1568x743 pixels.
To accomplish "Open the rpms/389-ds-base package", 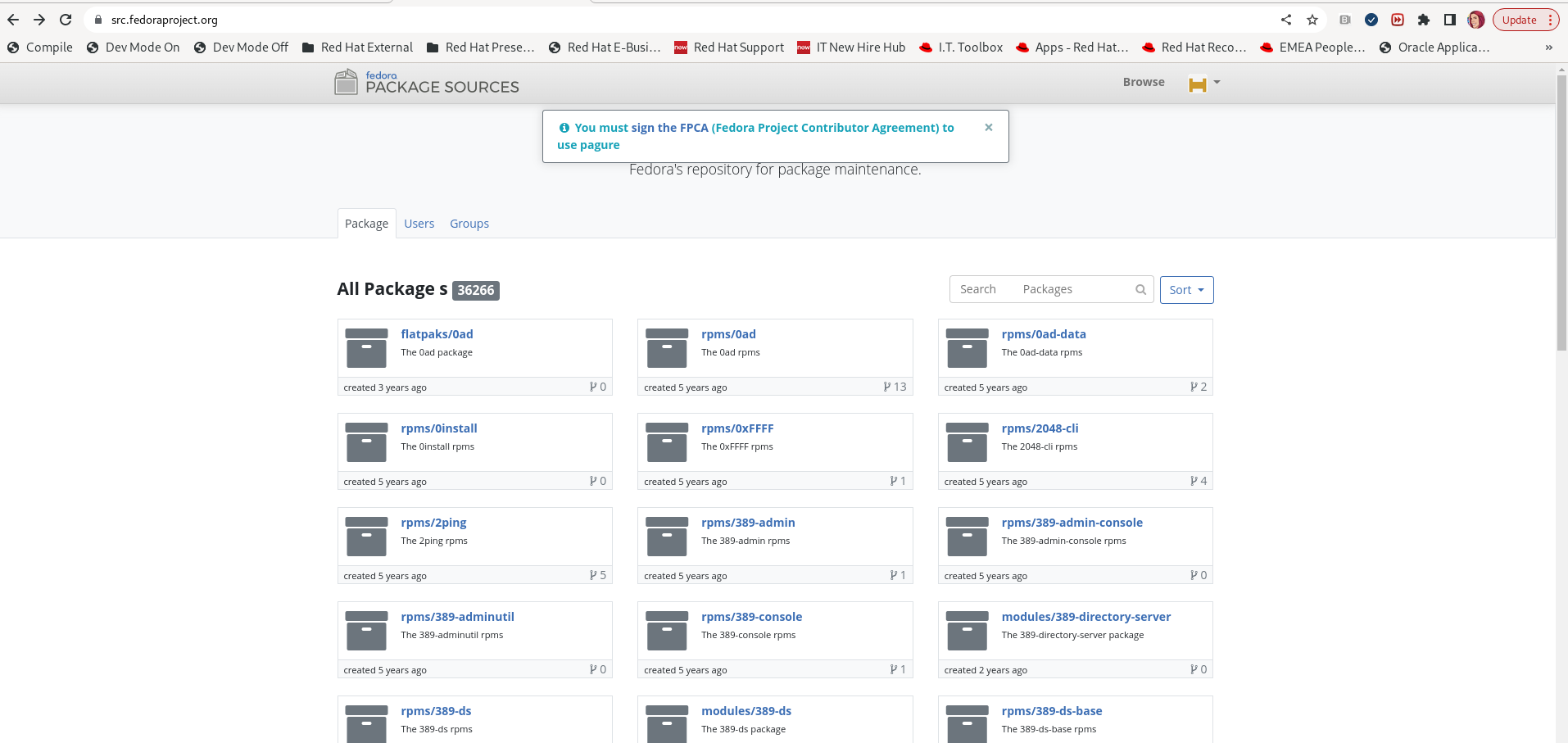I will point(1052,711).
